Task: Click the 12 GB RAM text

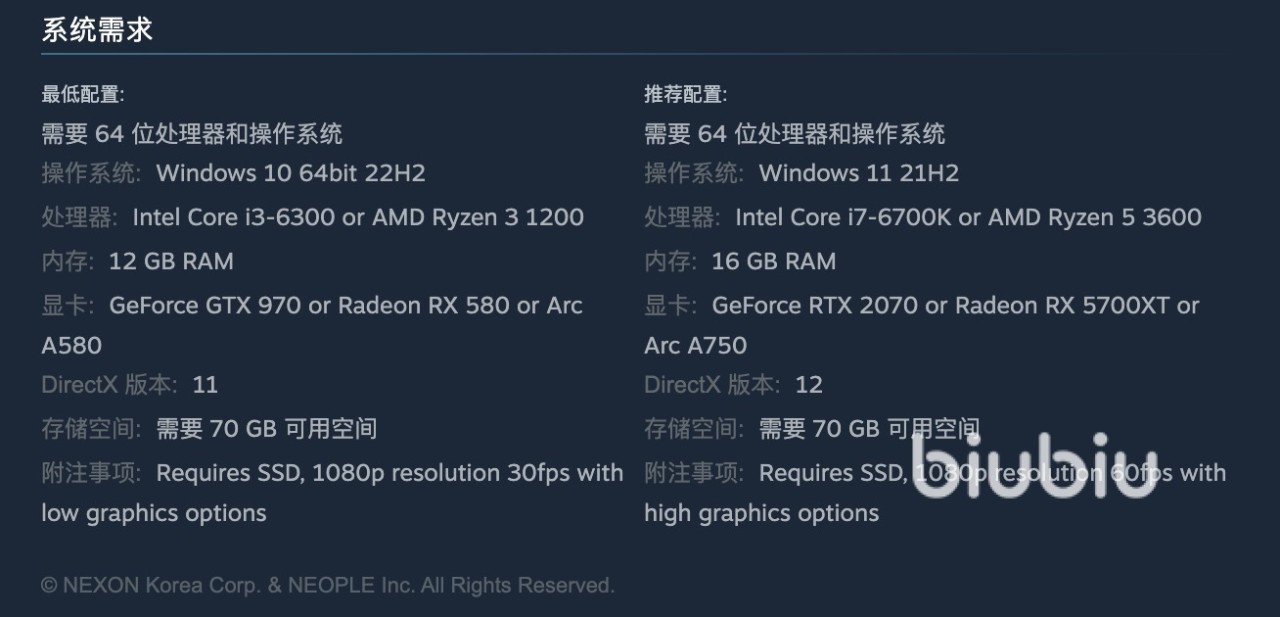Action: click(x=170, y=261)
